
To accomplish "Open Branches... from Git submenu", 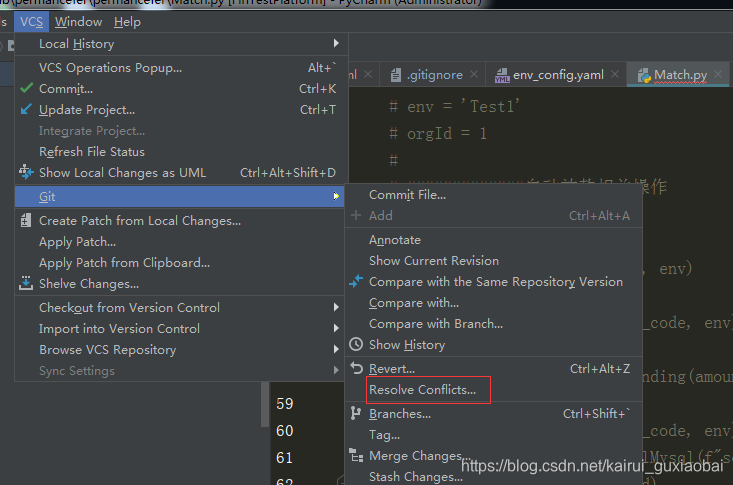I will click(x=494, y=413).
